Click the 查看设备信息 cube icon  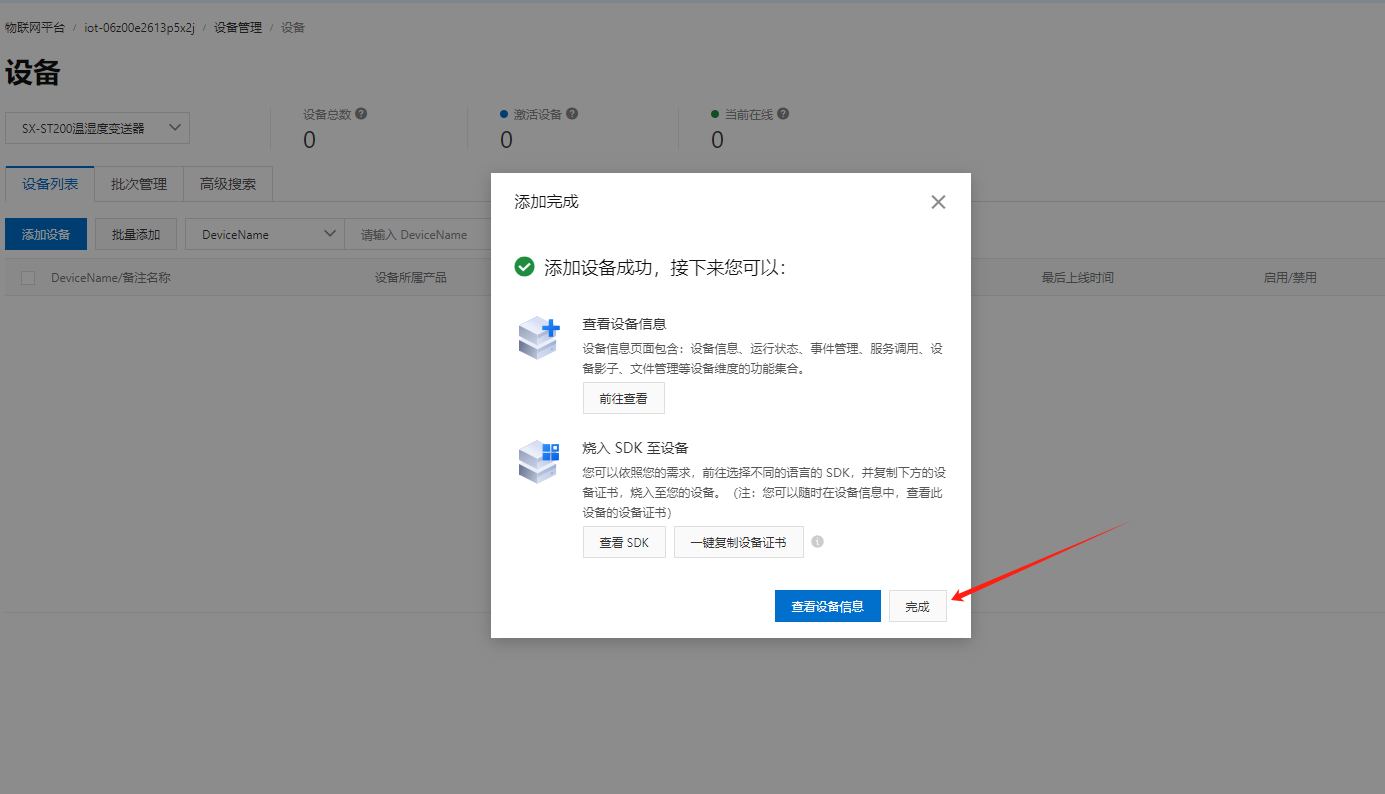539,338
